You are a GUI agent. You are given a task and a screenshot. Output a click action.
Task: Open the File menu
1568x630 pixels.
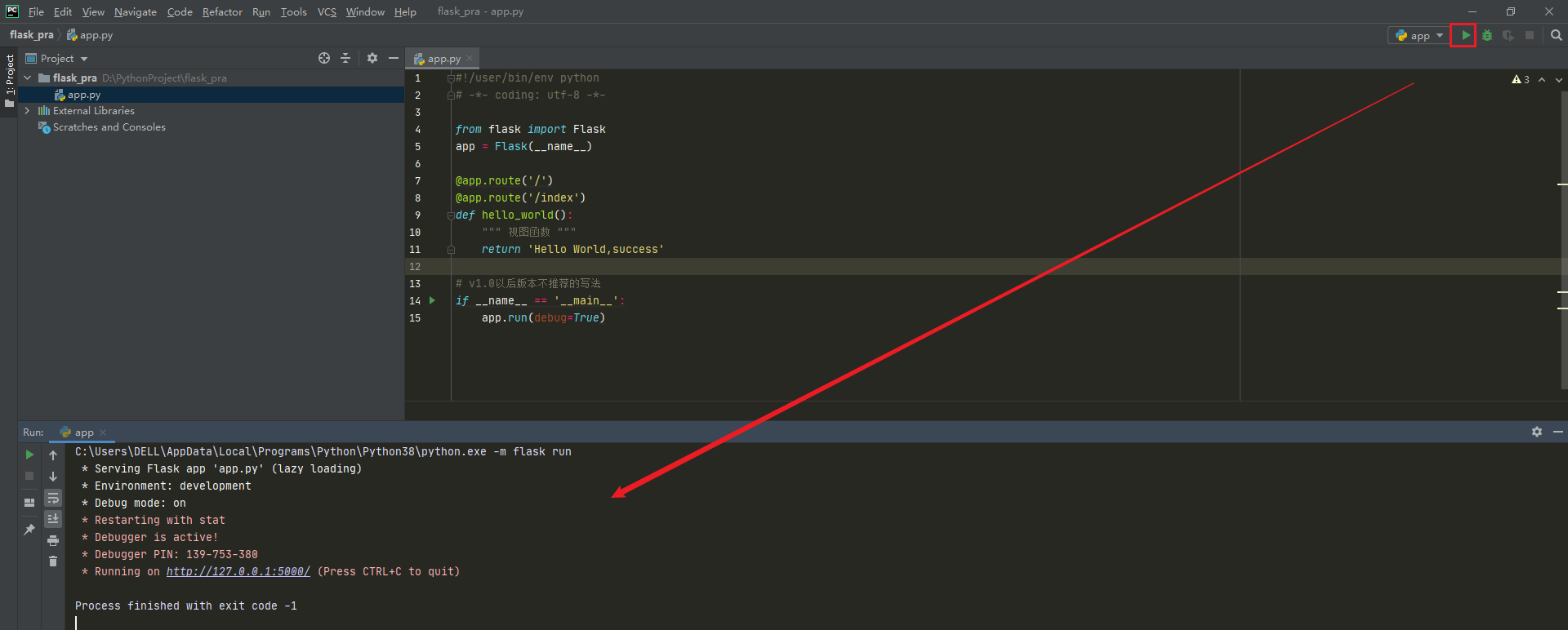pos(36,11)
